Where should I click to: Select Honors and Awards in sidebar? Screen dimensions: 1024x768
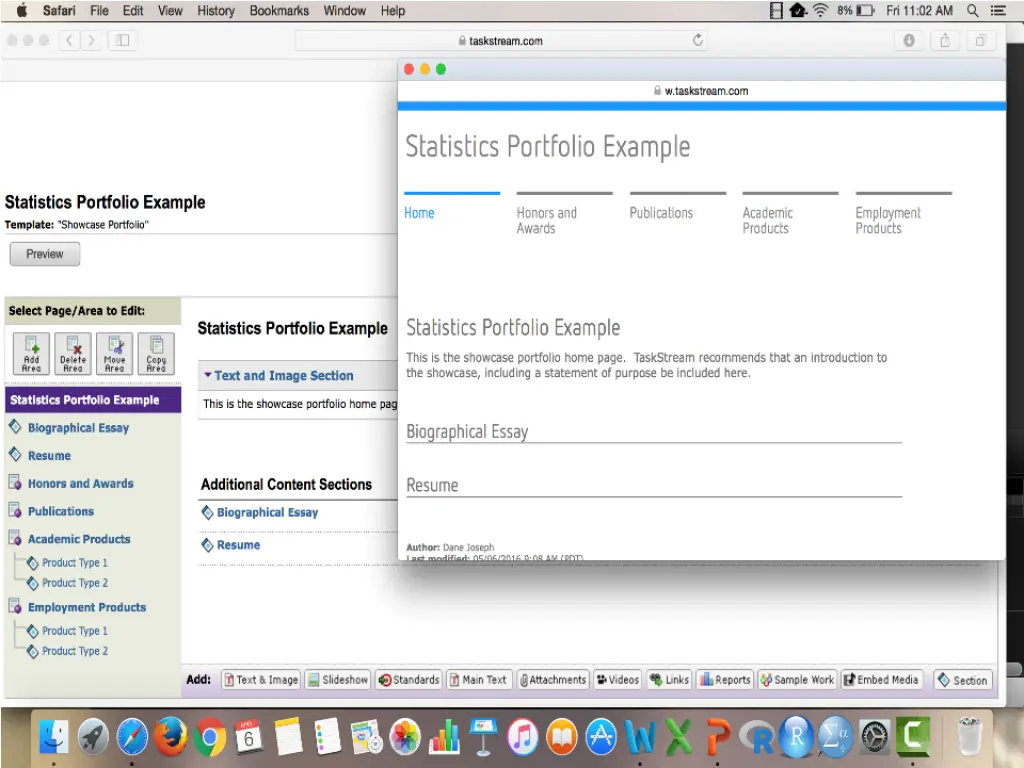[80, 484]
